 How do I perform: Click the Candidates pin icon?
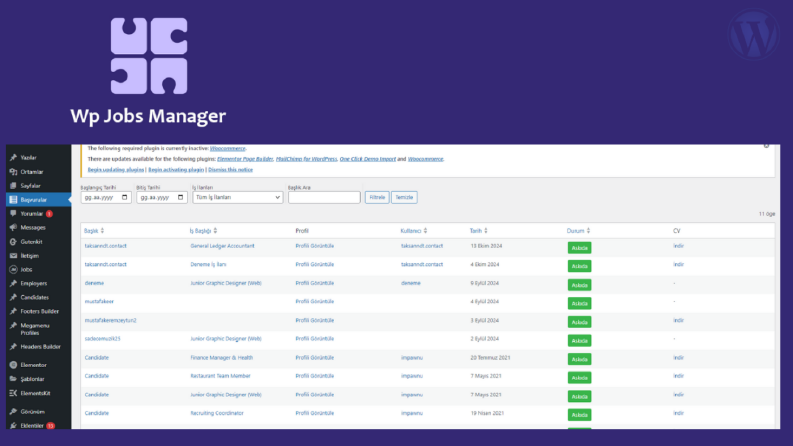coord(13,297)
